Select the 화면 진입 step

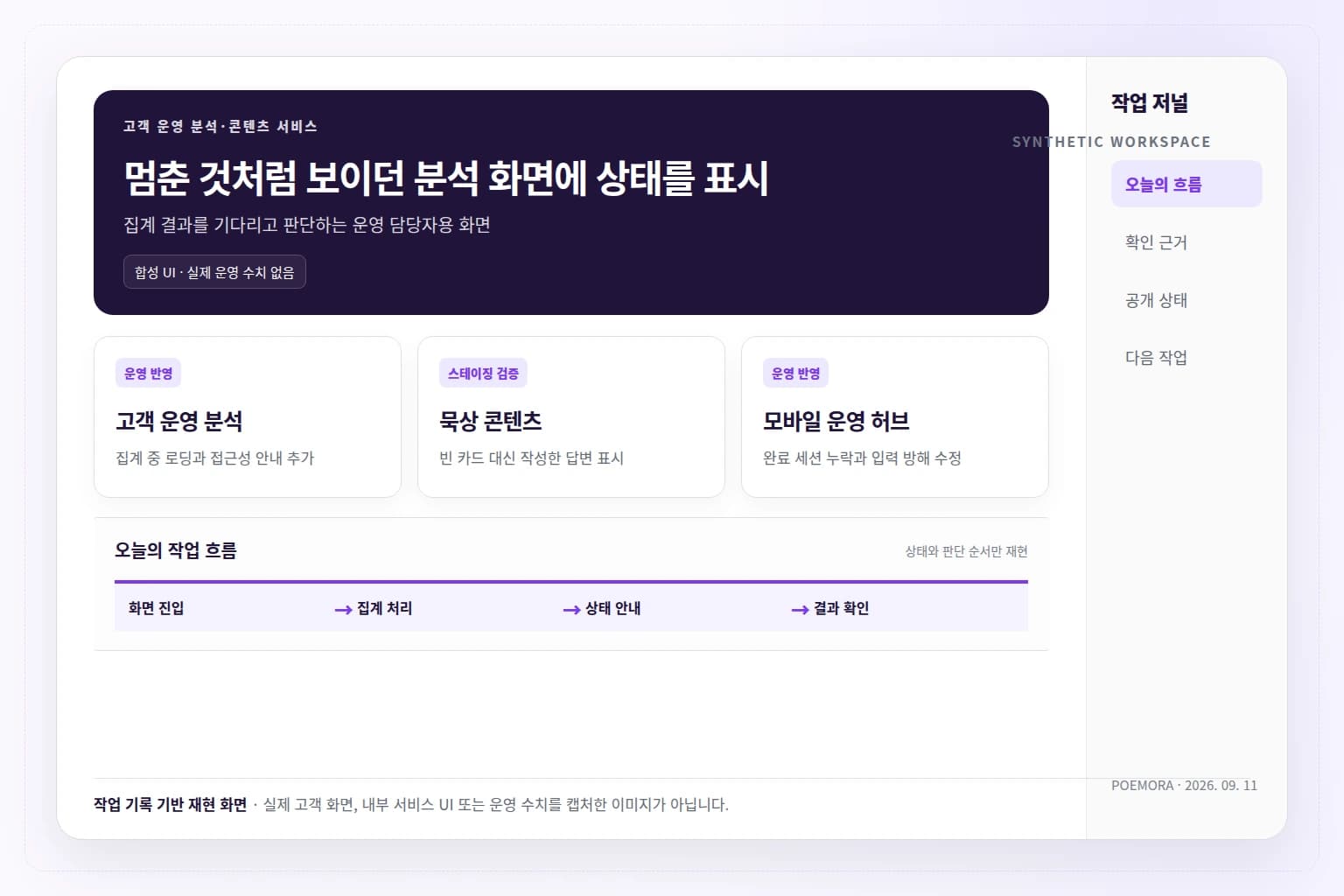pyautogui.click(x=156, y=608)
